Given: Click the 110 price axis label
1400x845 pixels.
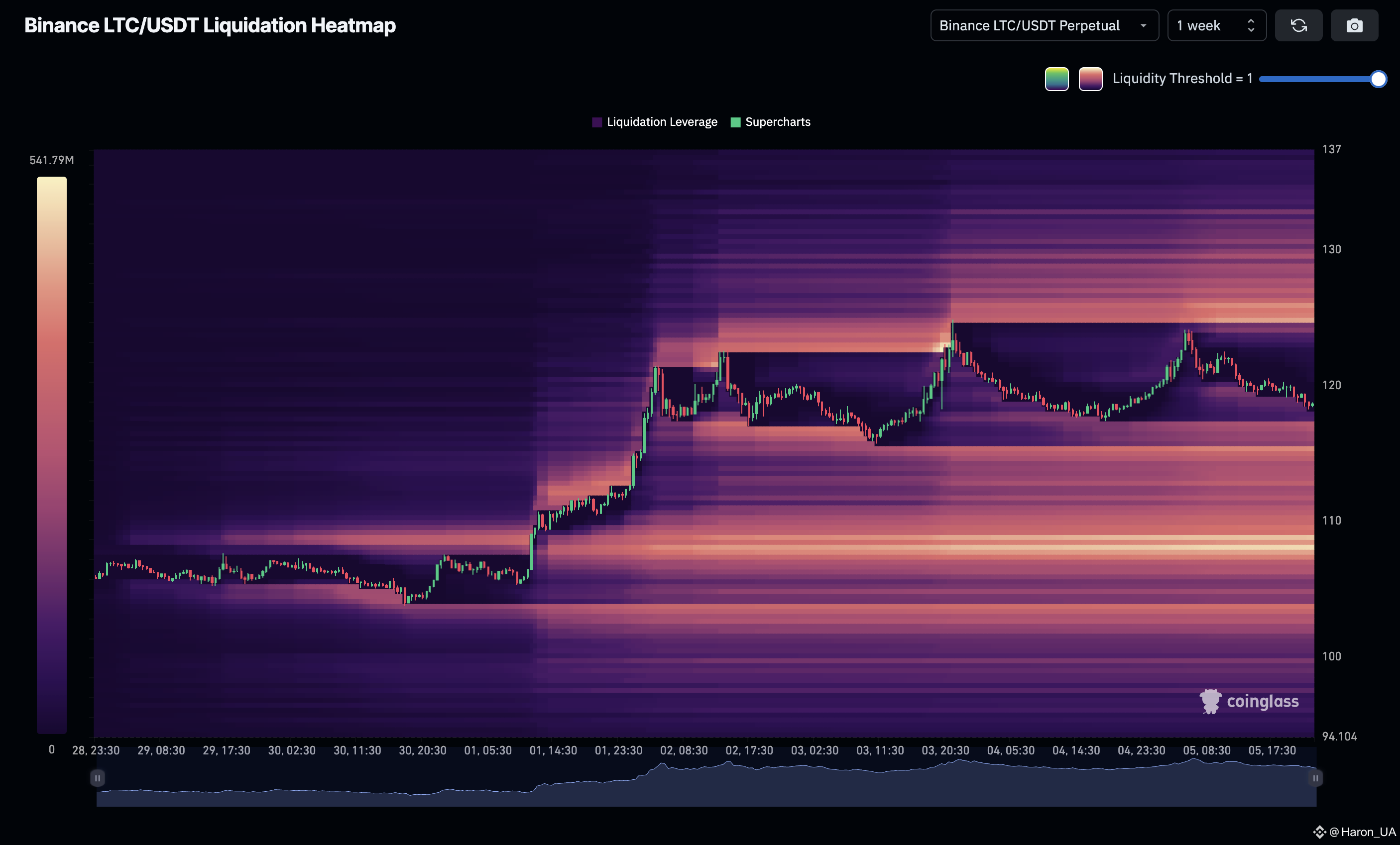Looking at the screenshot, I should coord(1332,521).
